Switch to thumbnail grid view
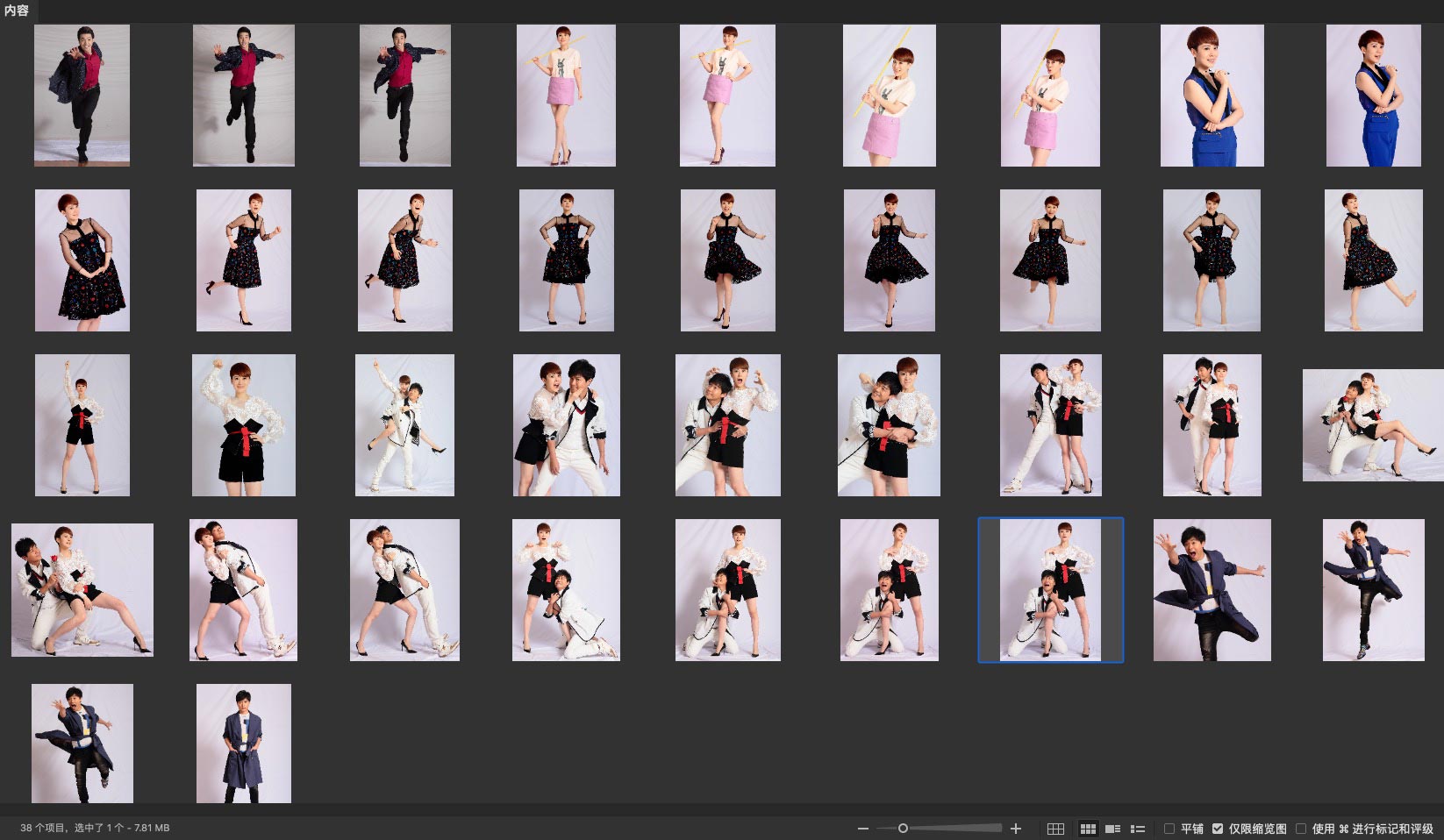 (x=1088, y=829)
